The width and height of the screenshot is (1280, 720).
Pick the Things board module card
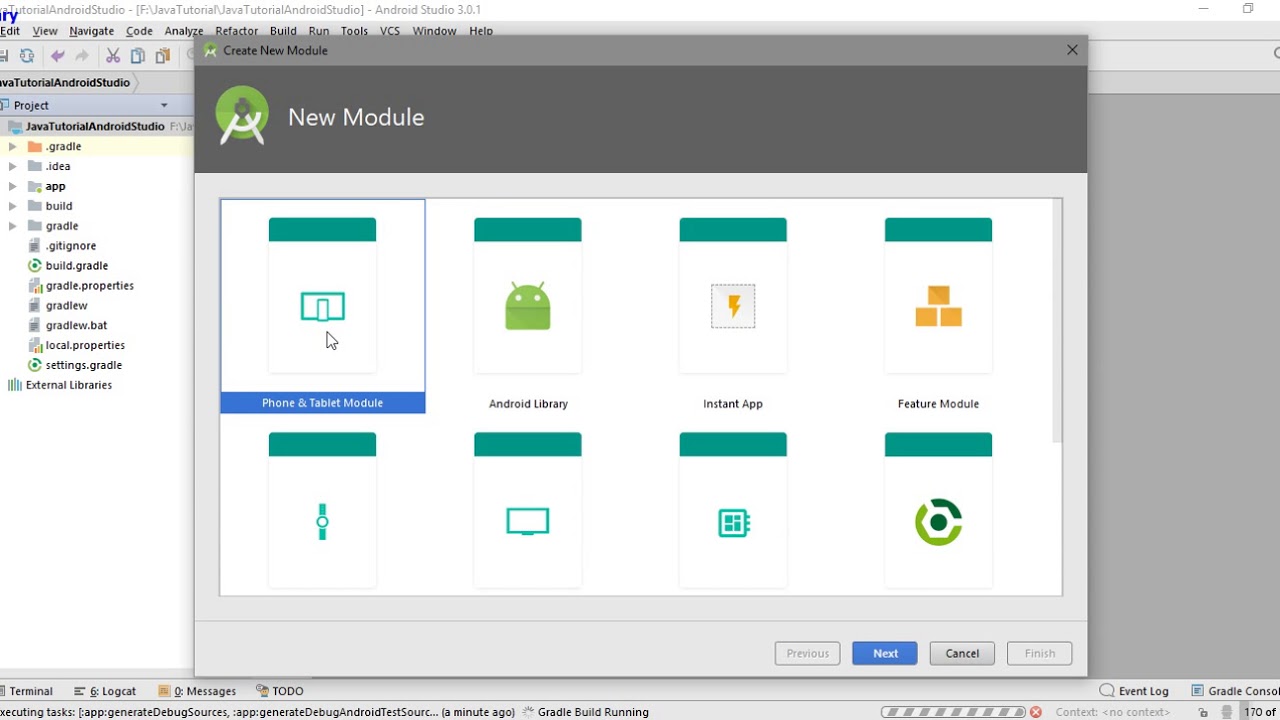click(x=733, y=512)
